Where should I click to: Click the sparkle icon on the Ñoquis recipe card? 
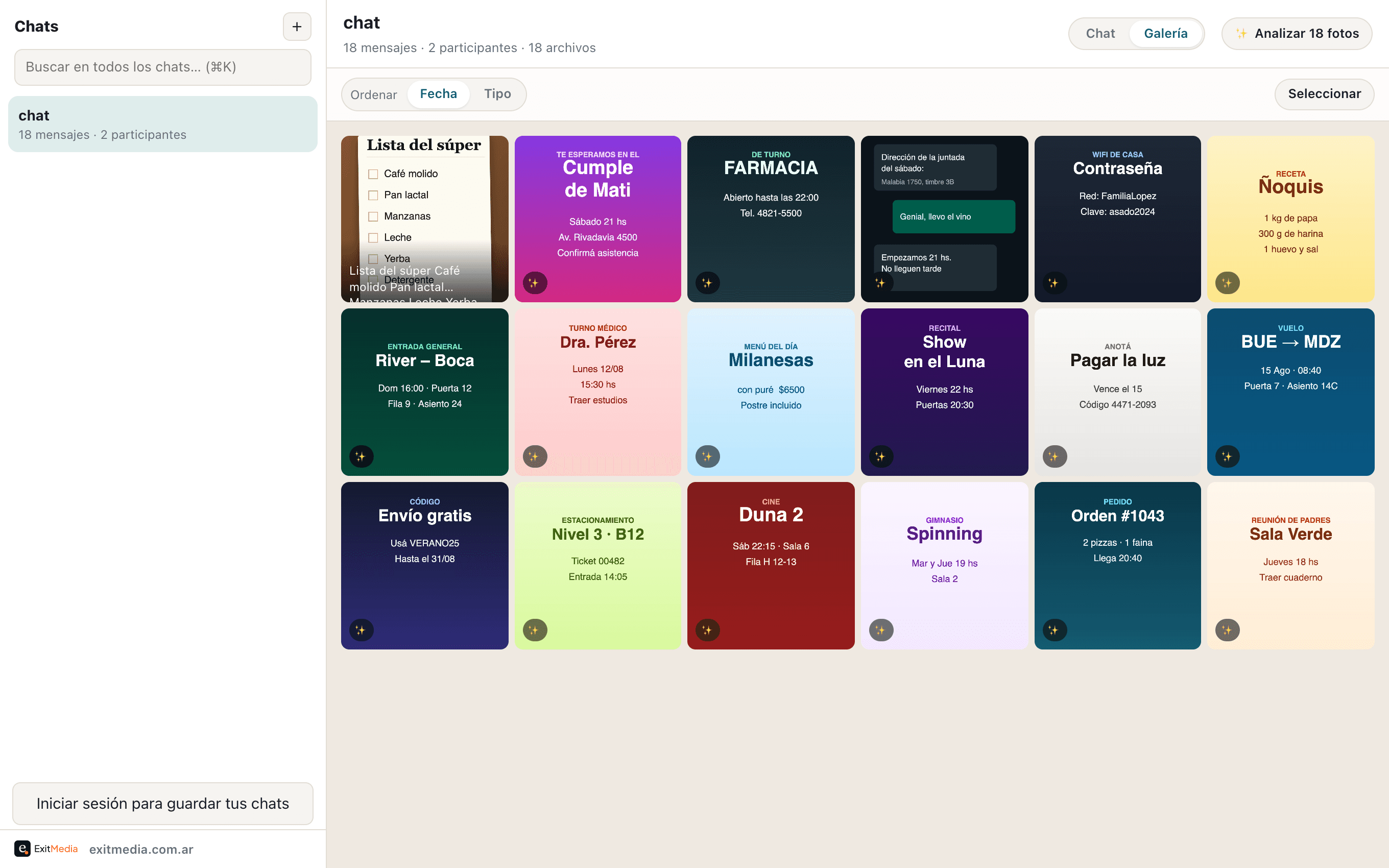(1227, 283)
